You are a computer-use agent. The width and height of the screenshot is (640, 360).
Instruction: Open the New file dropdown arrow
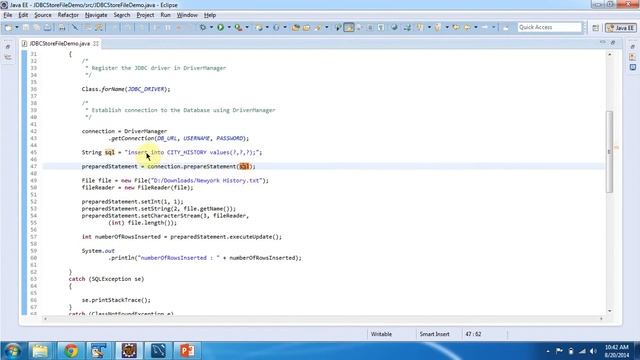[16, 27]
